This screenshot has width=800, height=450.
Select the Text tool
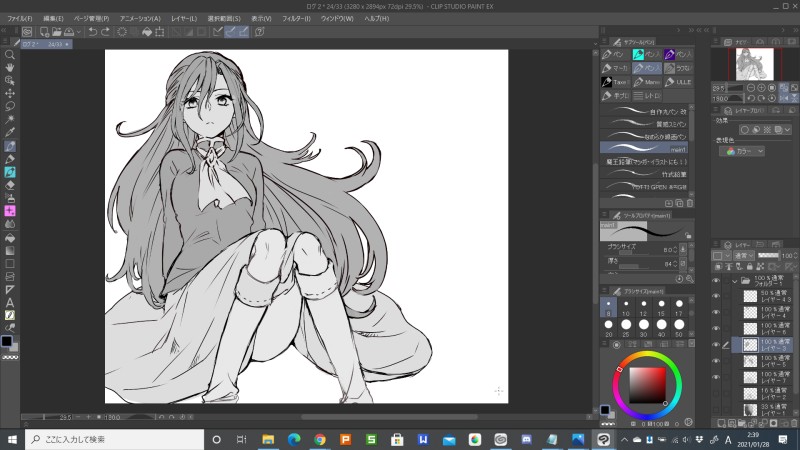coord(9,302)
